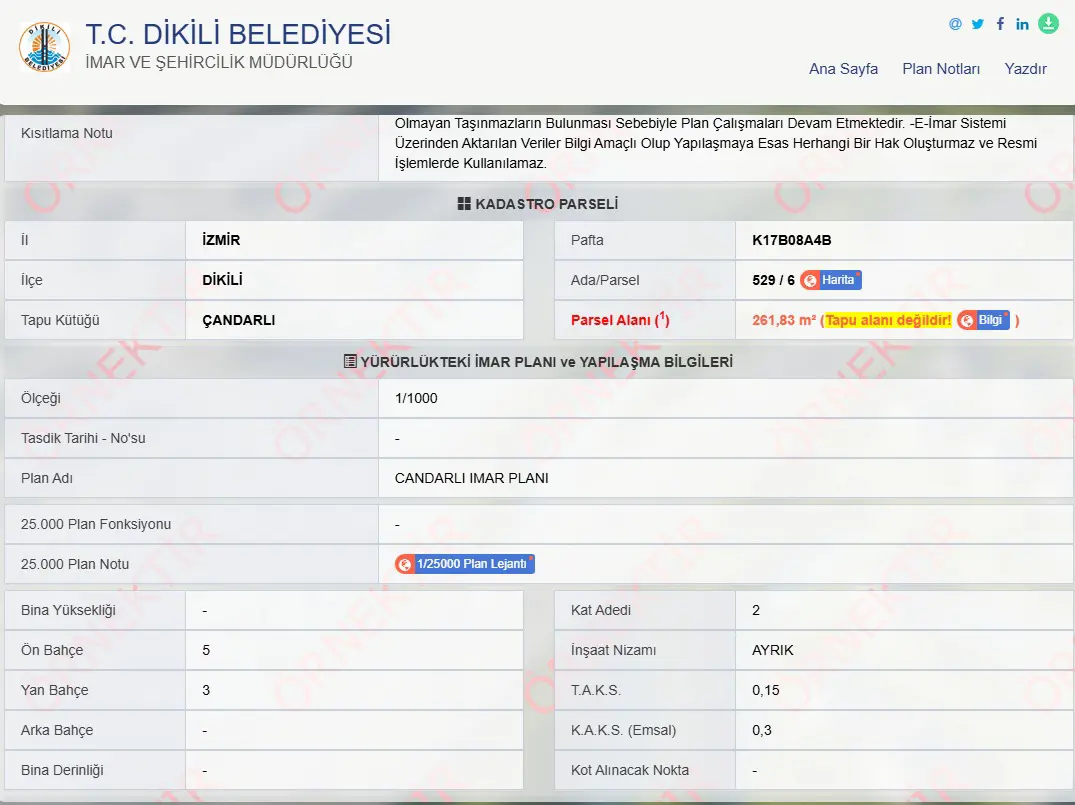Click the Kat Adedi value 2

[x=756, y=610]
